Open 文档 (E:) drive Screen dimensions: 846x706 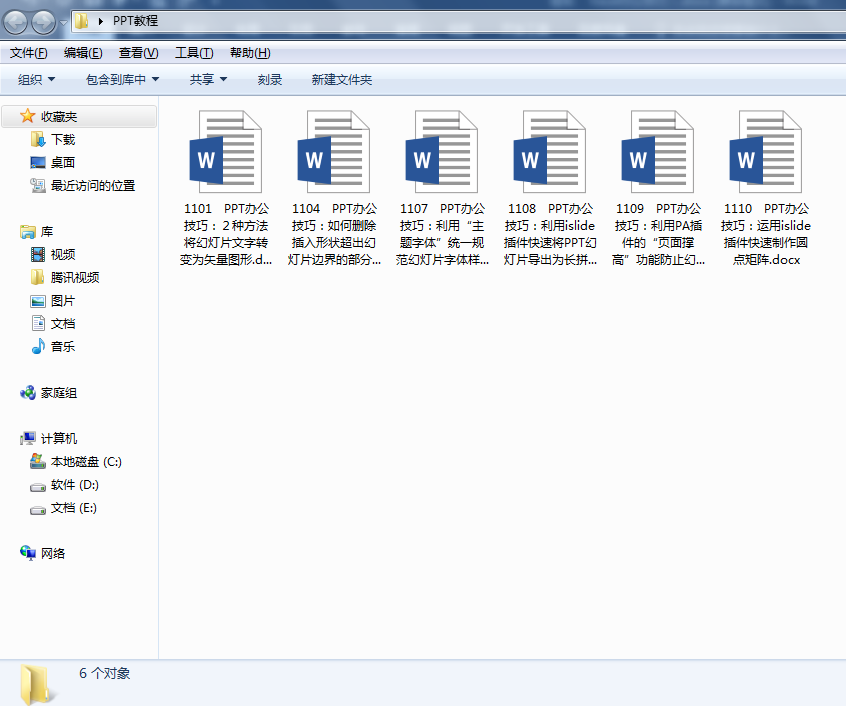coord(74,508)
